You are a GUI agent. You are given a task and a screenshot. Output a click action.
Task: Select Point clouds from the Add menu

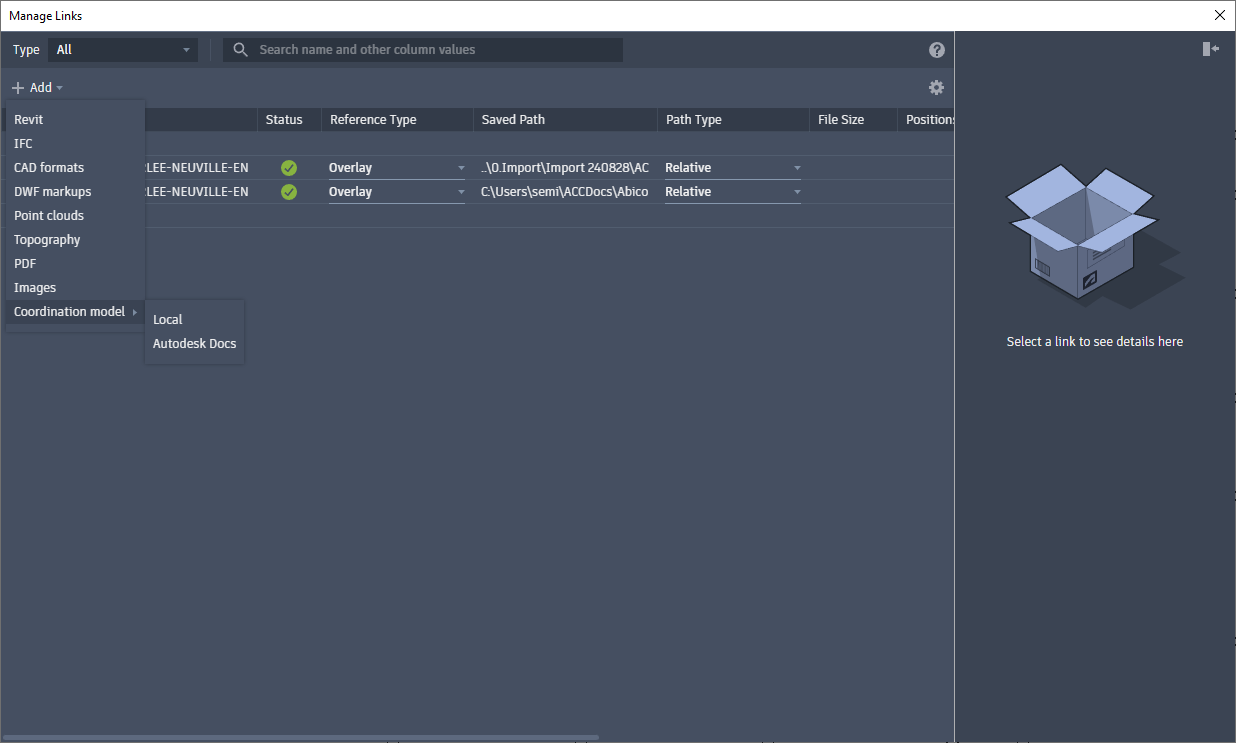pyautogui.click(x=48, y=215)
